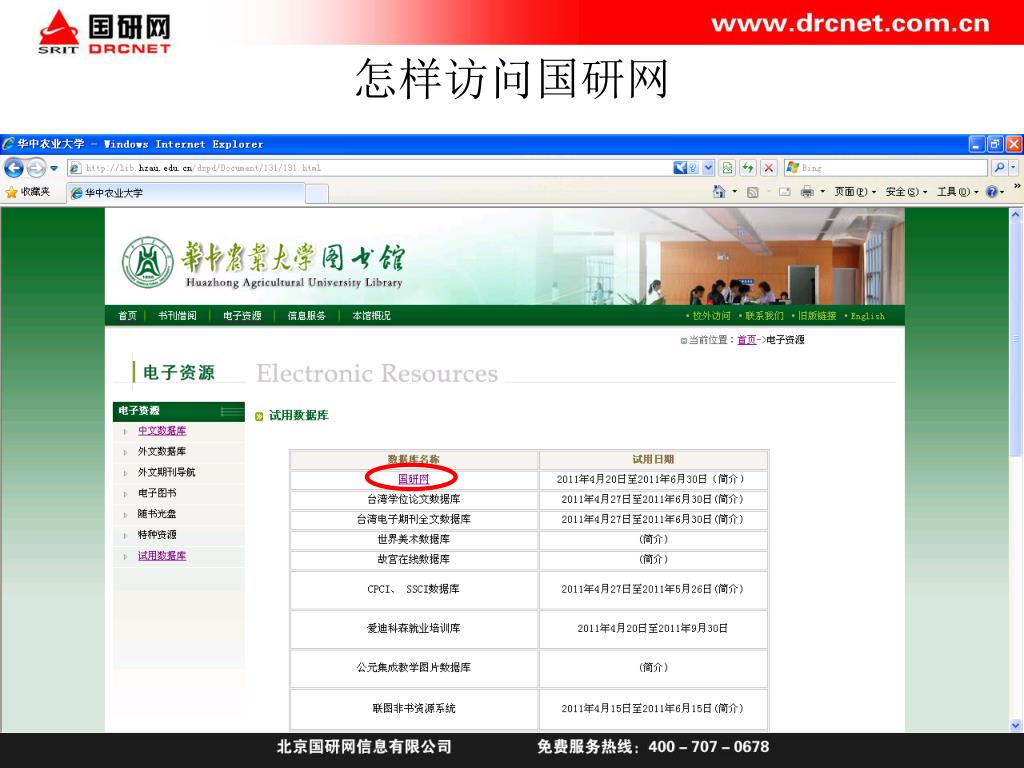
Task: Open the 国研网 database link
Action: tap(413, 479)
